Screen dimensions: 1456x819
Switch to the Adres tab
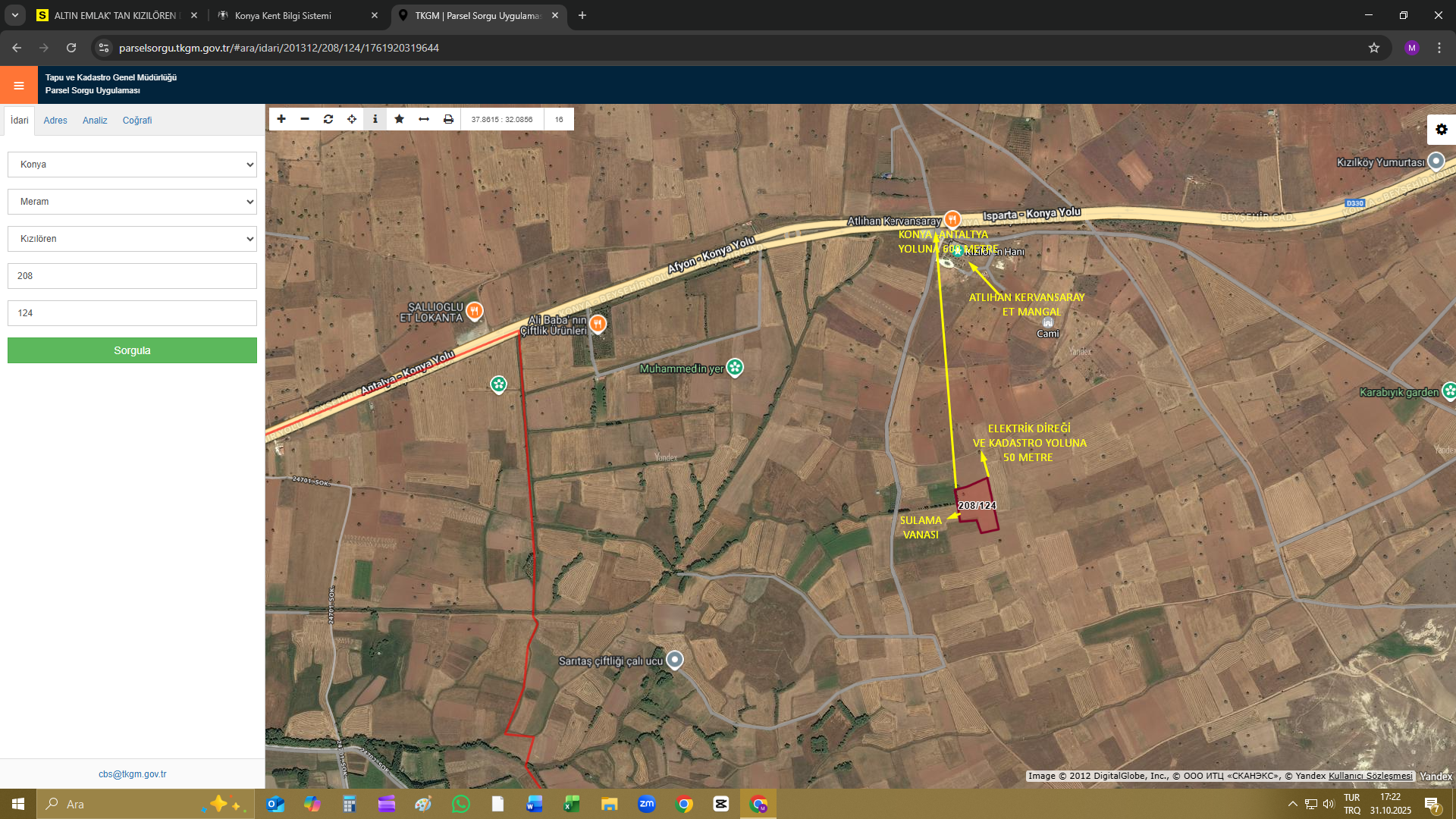[55, 121]
